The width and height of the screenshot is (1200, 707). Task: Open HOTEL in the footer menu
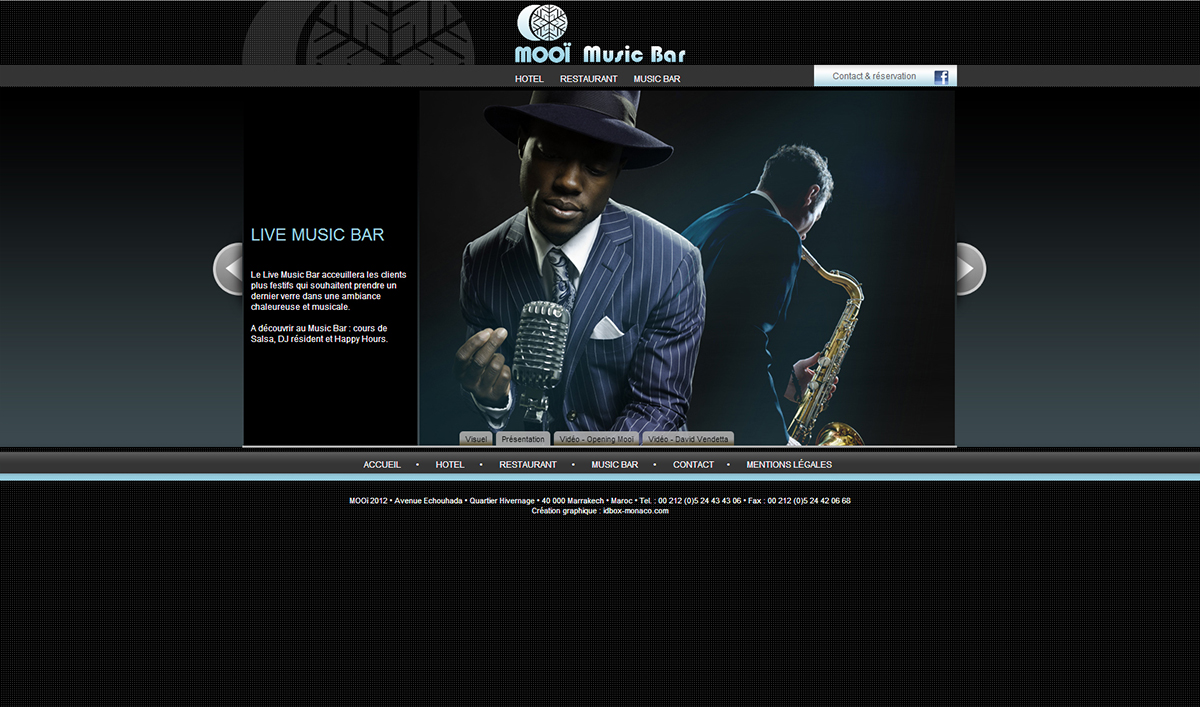450,465
